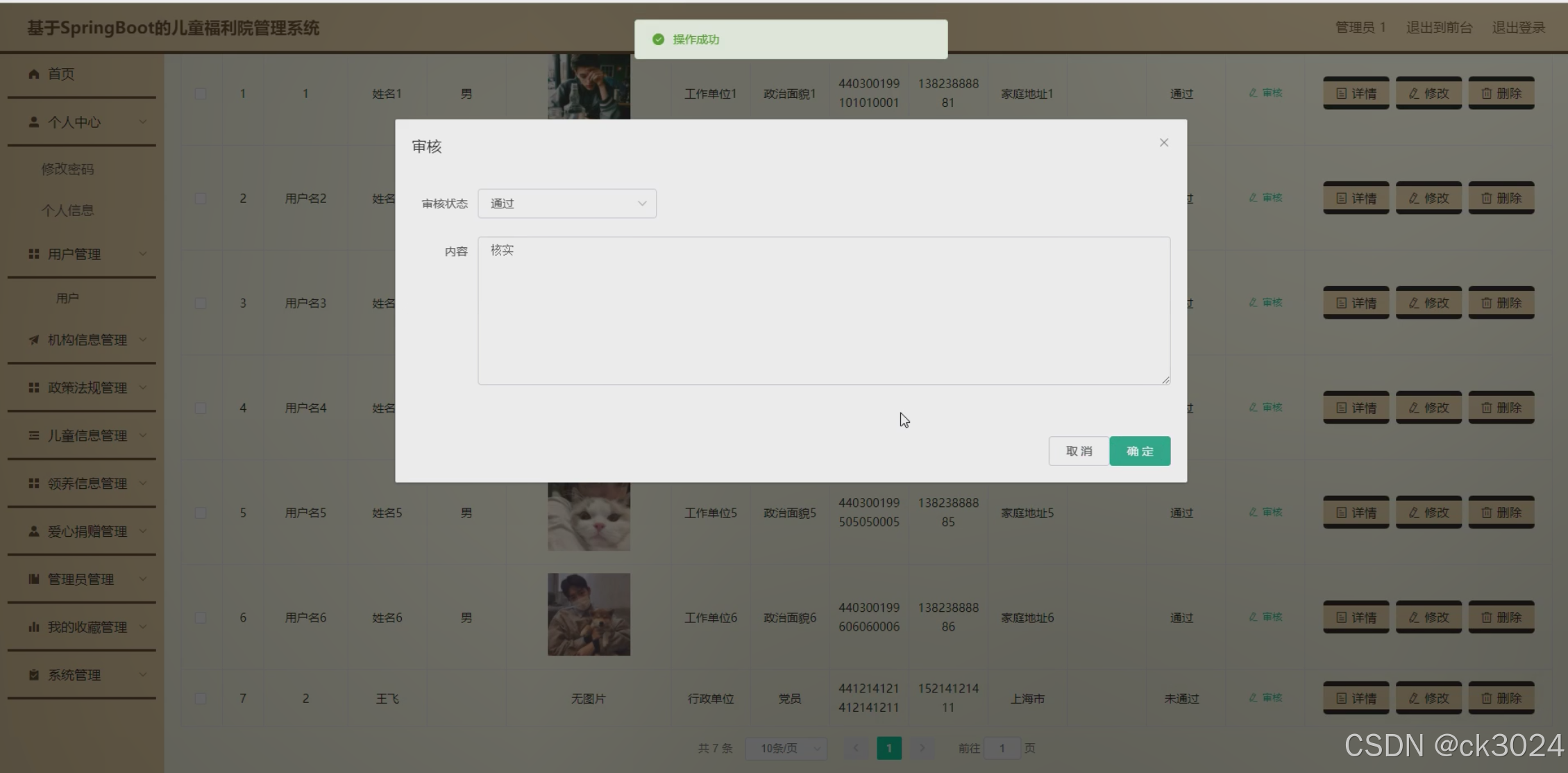Click into the 内容 text area
Viewport: 1568px width, 773px height.
823,310
